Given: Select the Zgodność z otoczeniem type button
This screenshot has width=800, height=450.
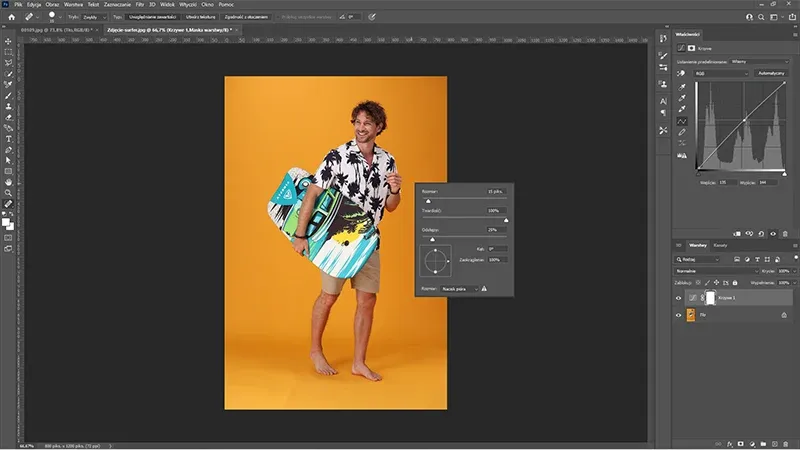Looking at the screenshot, I should [x=246, y=17].
